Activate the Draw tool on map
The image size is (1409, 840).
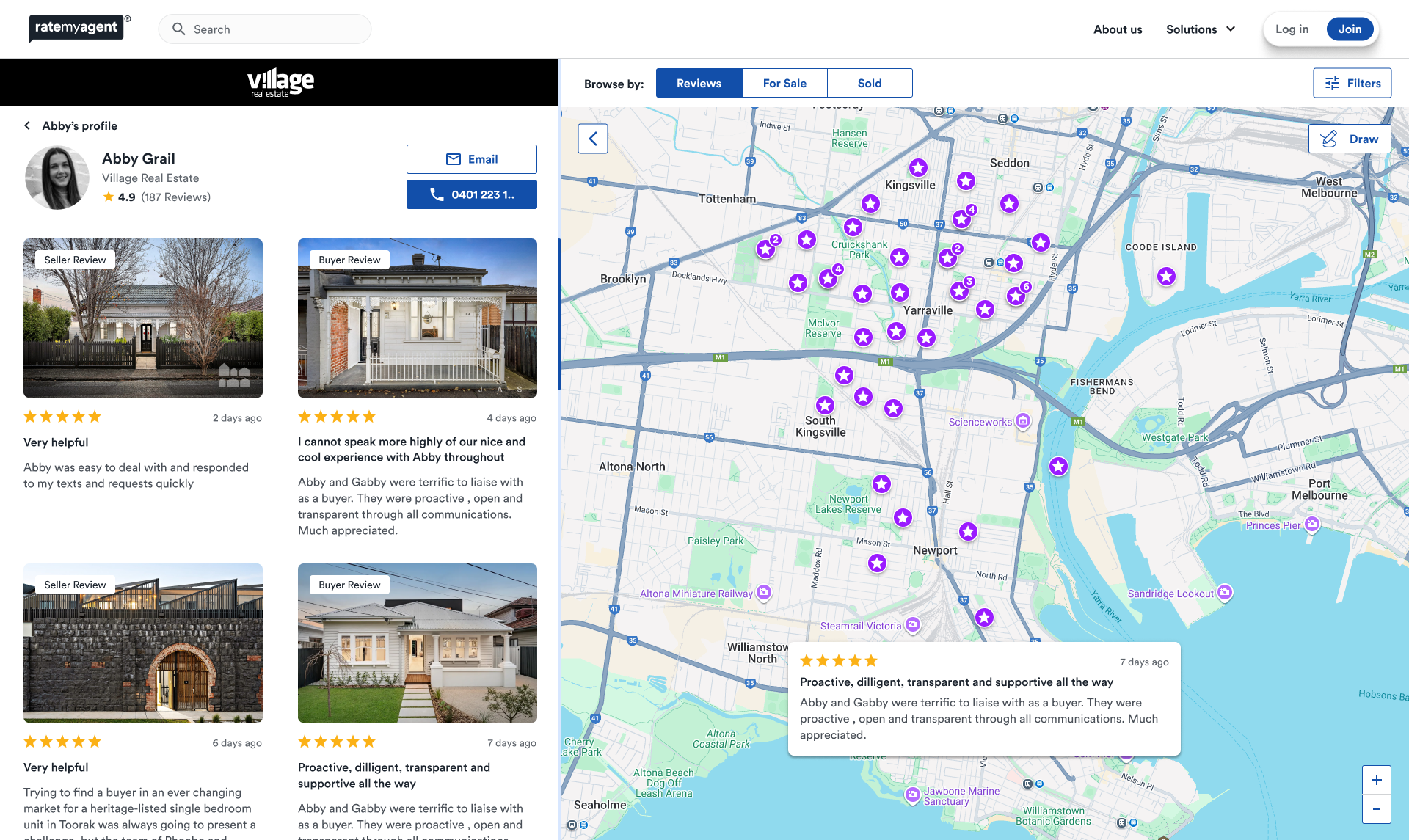[x=1349, y=139]
